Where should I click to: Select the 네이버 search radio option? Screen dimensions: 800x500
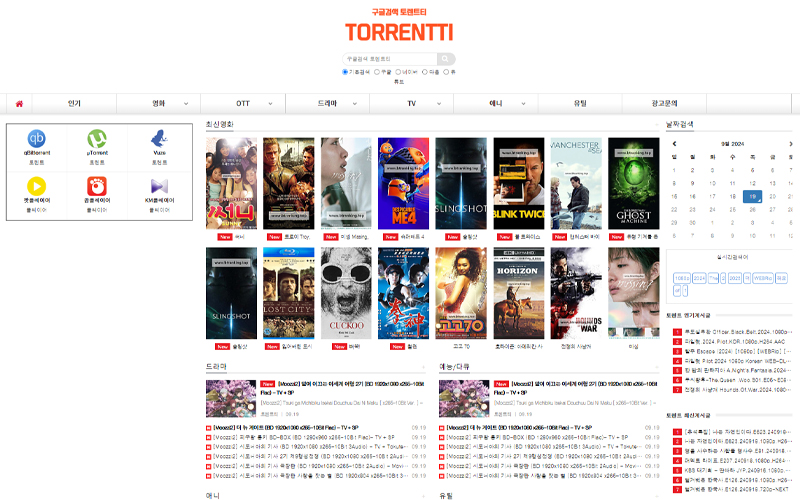[398, 72]
